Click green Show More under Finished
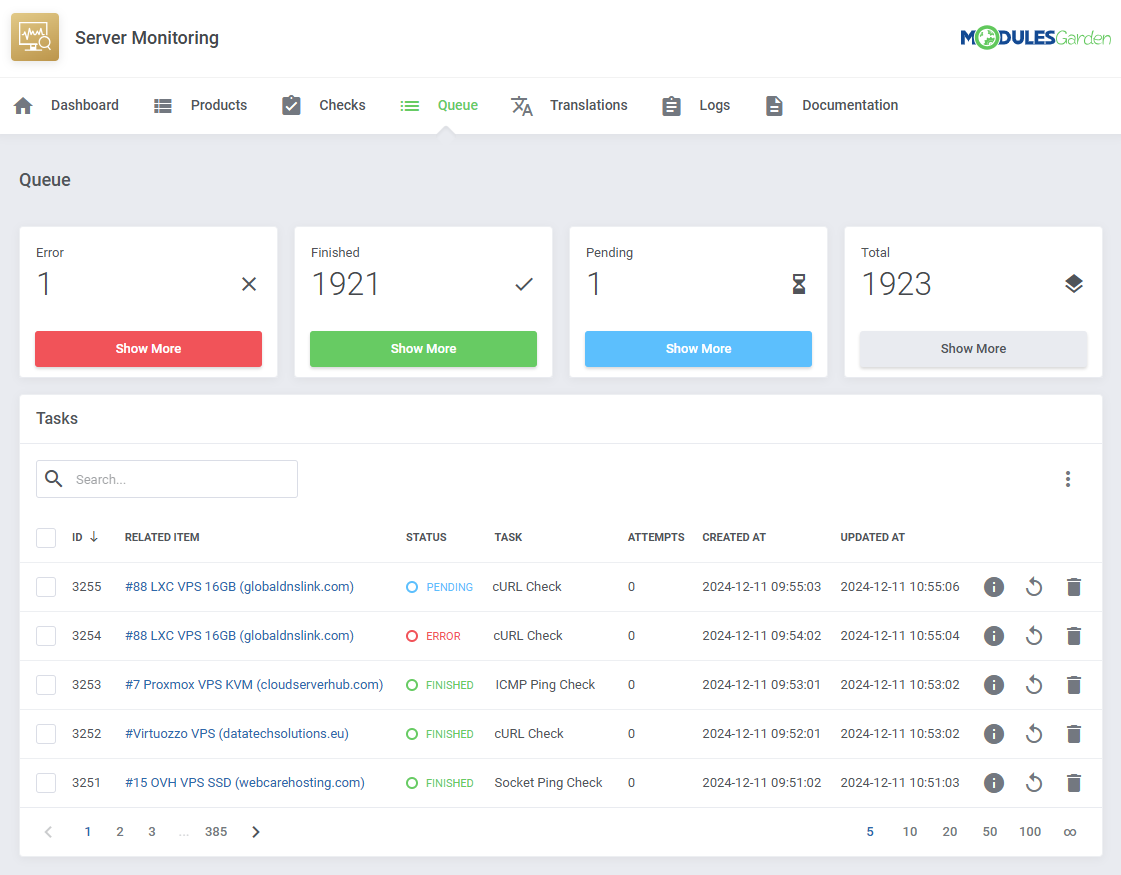Viewport: 1121px width, 875px height. [423, 349]
